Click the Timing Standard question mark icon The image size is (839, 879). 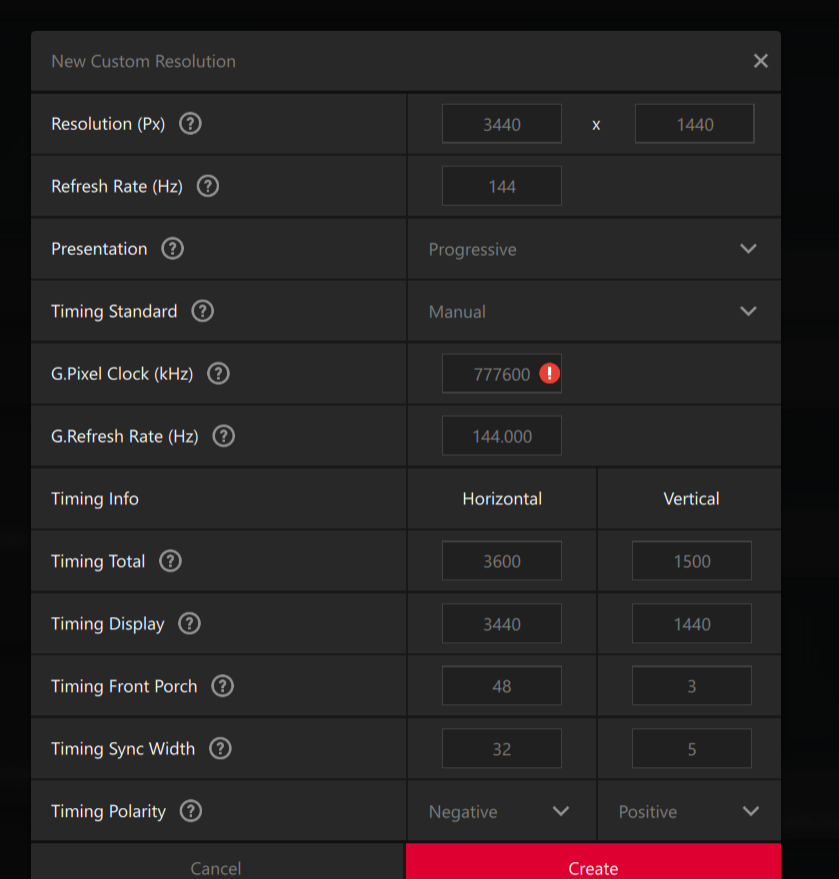point(203,311)
